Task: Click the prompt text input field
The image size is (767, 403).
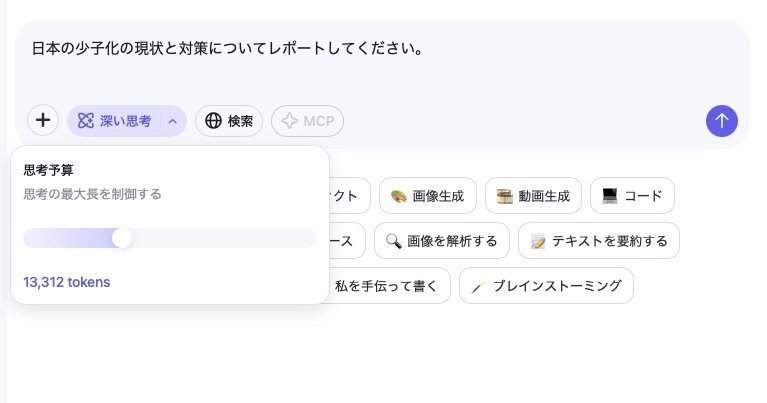Action: 380,60
